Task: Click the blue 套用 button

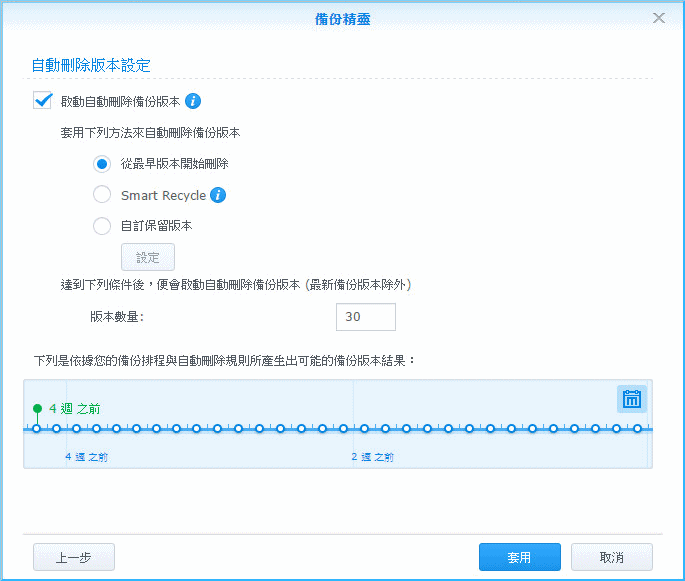Action: [519, 557]
